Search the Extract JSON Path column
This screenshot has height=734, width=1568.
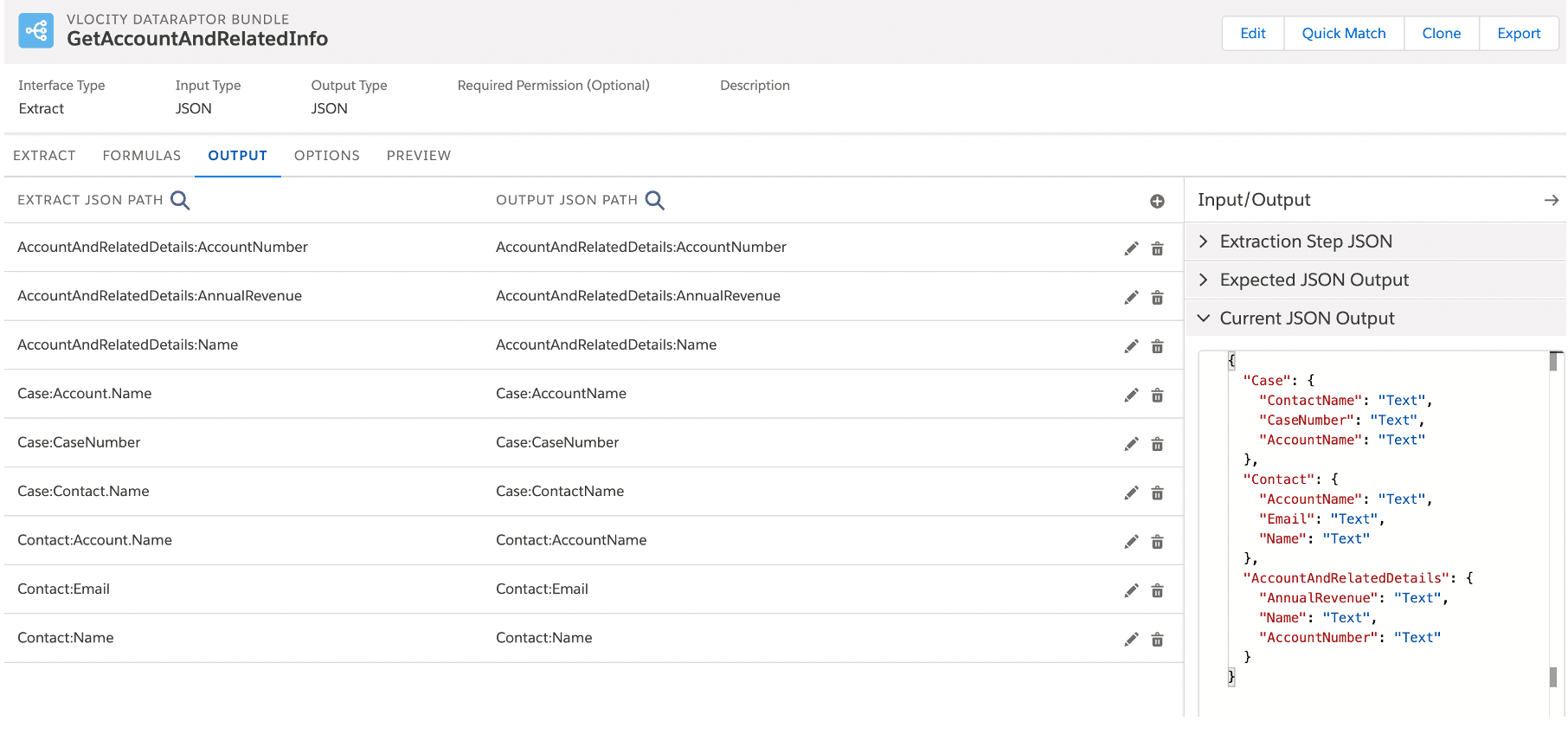180,201
